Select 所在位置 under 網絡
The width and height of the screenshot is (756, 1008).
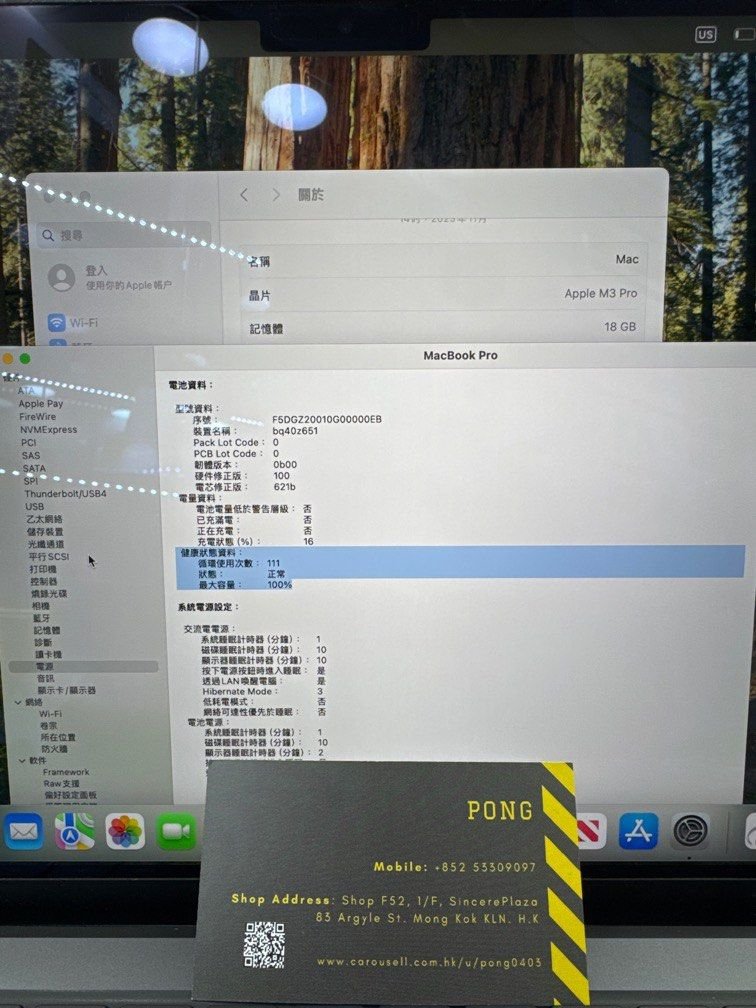[x=58, y=737]
